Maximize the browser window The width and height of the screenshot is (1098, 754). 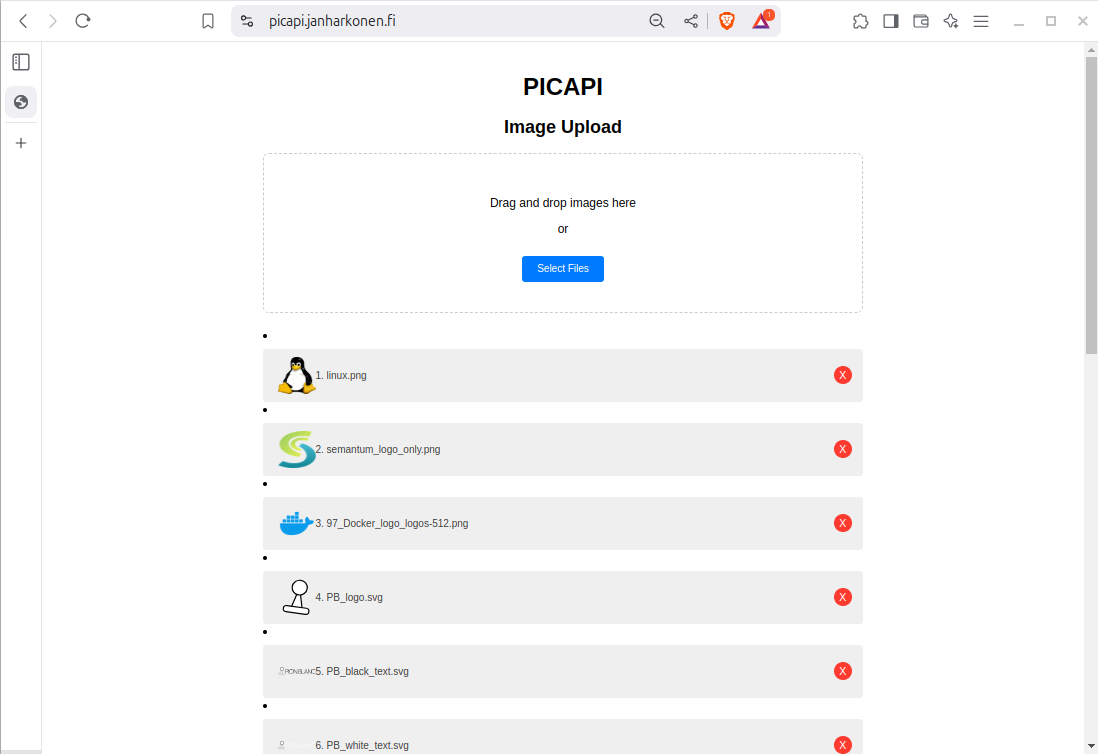tap(1051, 21)
